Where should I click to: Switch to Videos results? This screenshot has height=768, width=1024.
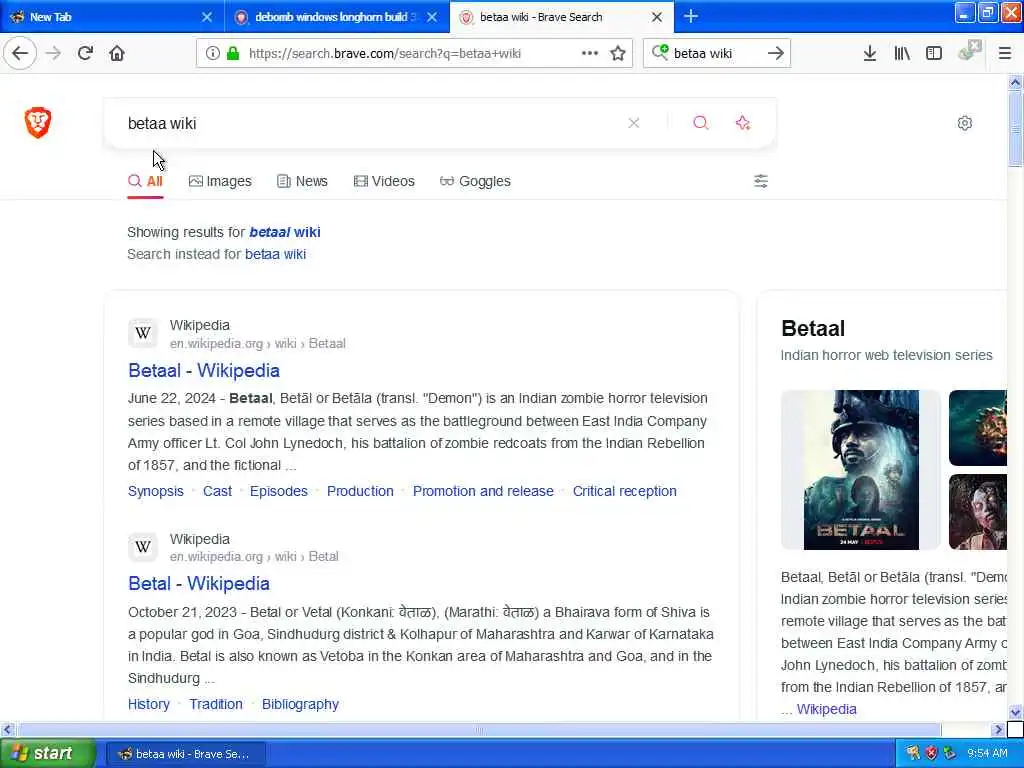384,181
